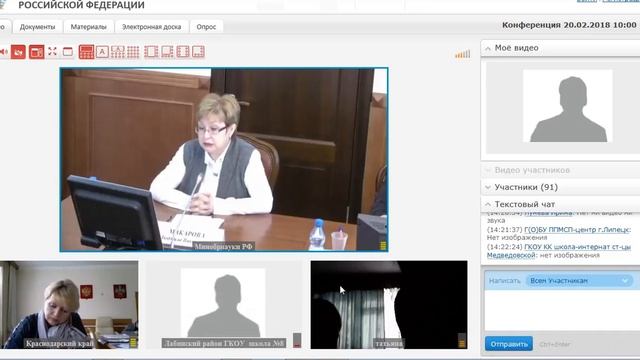
Task: Open Г(О)БУ ППМСП-центр г.Липецк chat link
Action: click(x=577, y=230)
